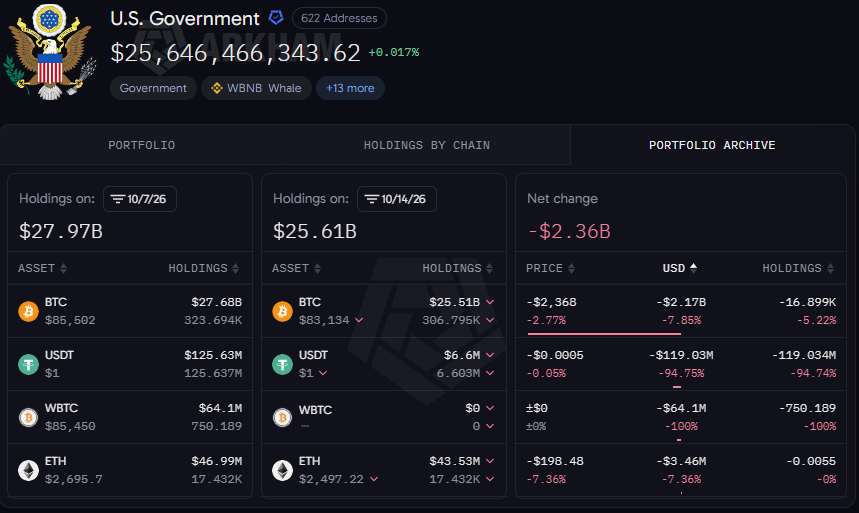The height and width of the screenshot is (513, 859).
Task: Click the USDT icon in 10/14/26 panel
Action: [x=283, y=364]
